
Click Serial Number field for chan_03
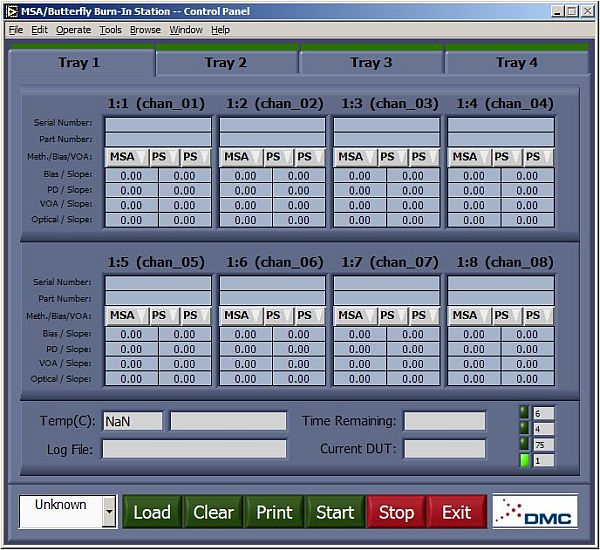[x=386, y=124]
